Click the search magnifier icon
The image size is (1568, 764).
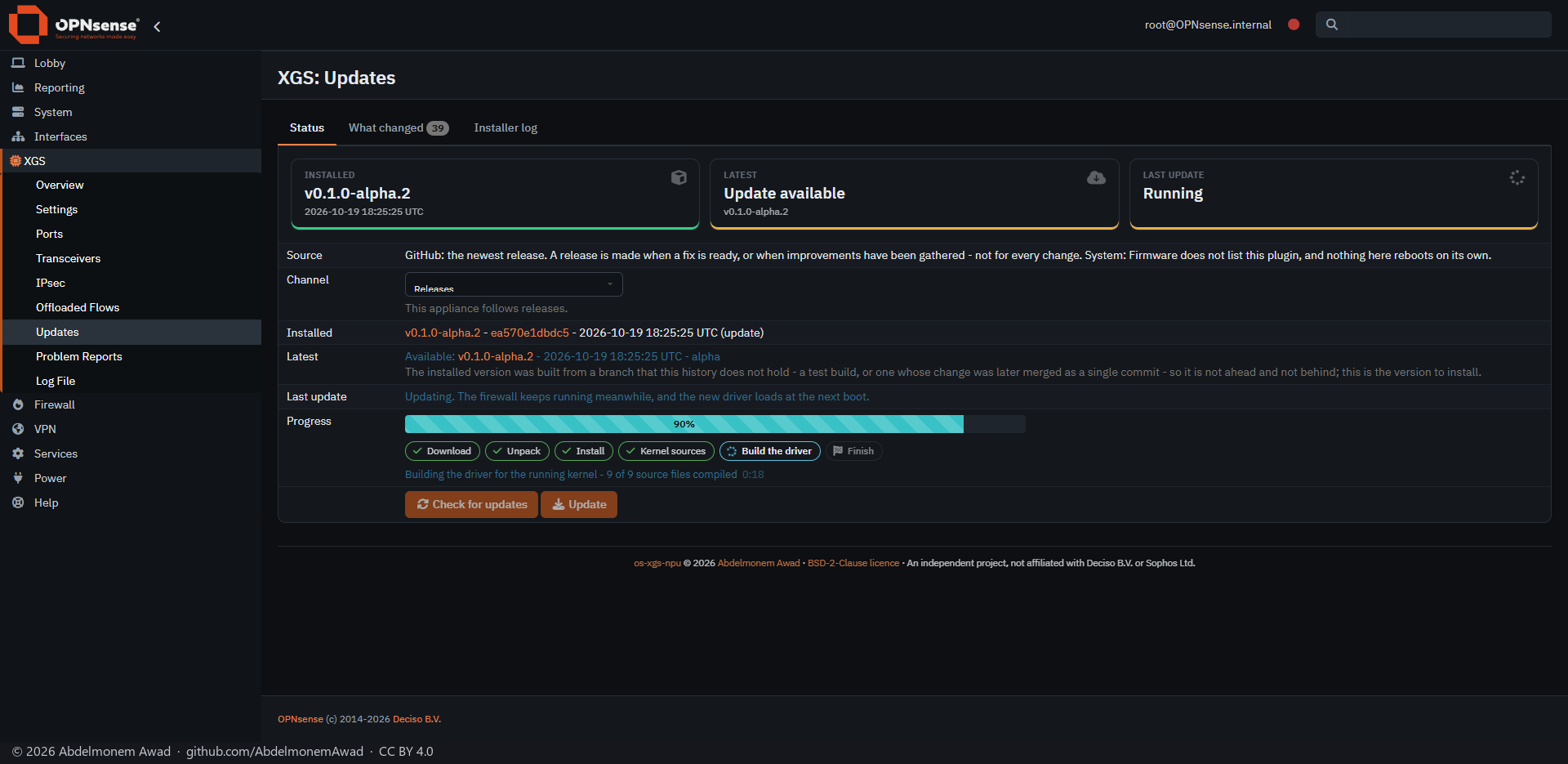(1332, 25)
